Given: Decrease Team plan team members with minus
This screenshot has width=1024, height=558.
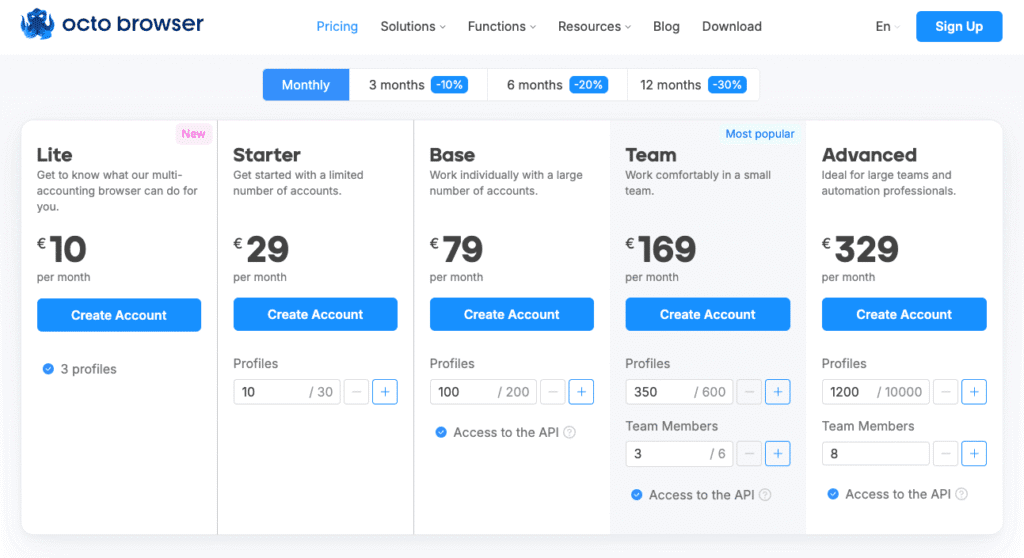Looking at the screenshot, I should point(749,453).
